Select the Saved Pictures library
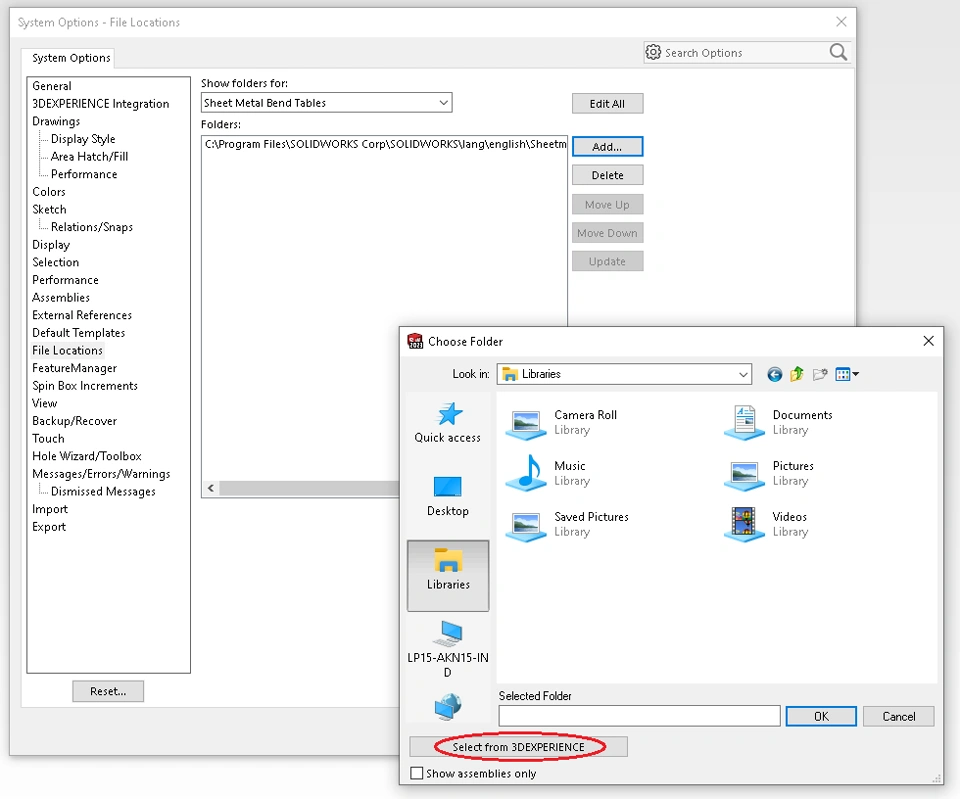The height and width of the screenshot is (799, 960). pyautogui.click(x=568, y=524)
